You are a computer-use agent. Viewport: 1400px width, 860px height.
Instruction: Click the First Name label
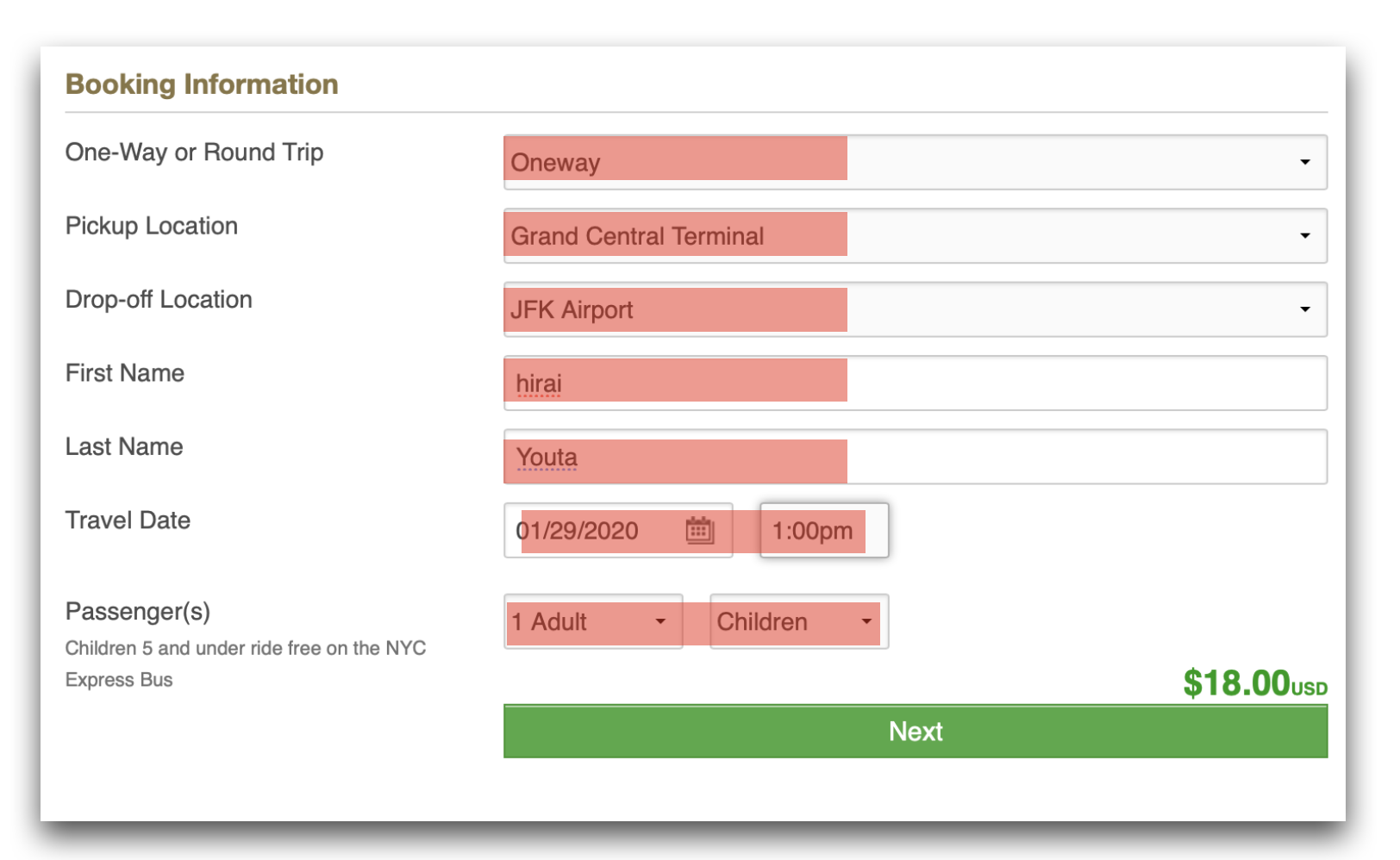pyautogui.click(x=125, y=373)
